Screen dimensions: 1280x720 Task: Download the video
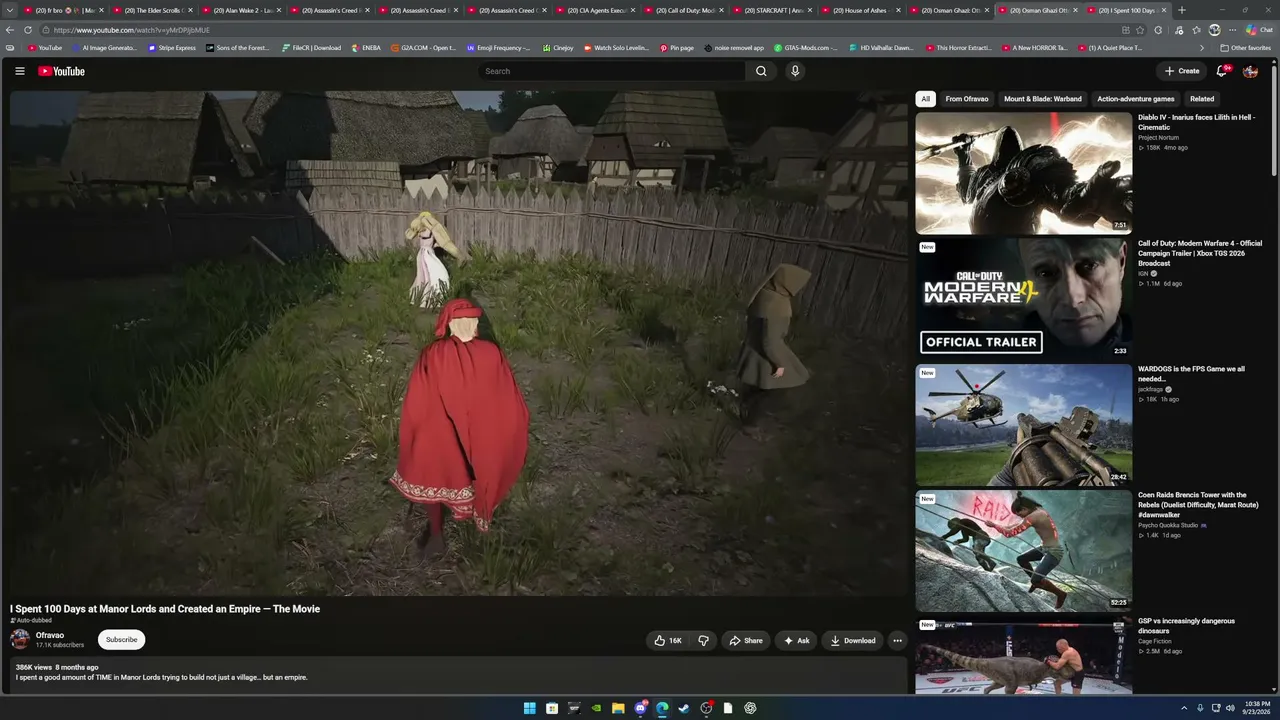853,641
